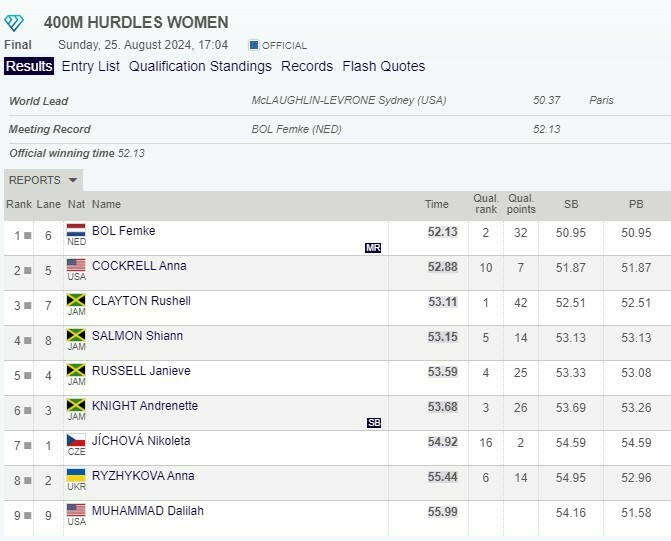This screenshot has width=671, height=541.
Task: Open the Flash Quotes link
Action: (383, 66)
